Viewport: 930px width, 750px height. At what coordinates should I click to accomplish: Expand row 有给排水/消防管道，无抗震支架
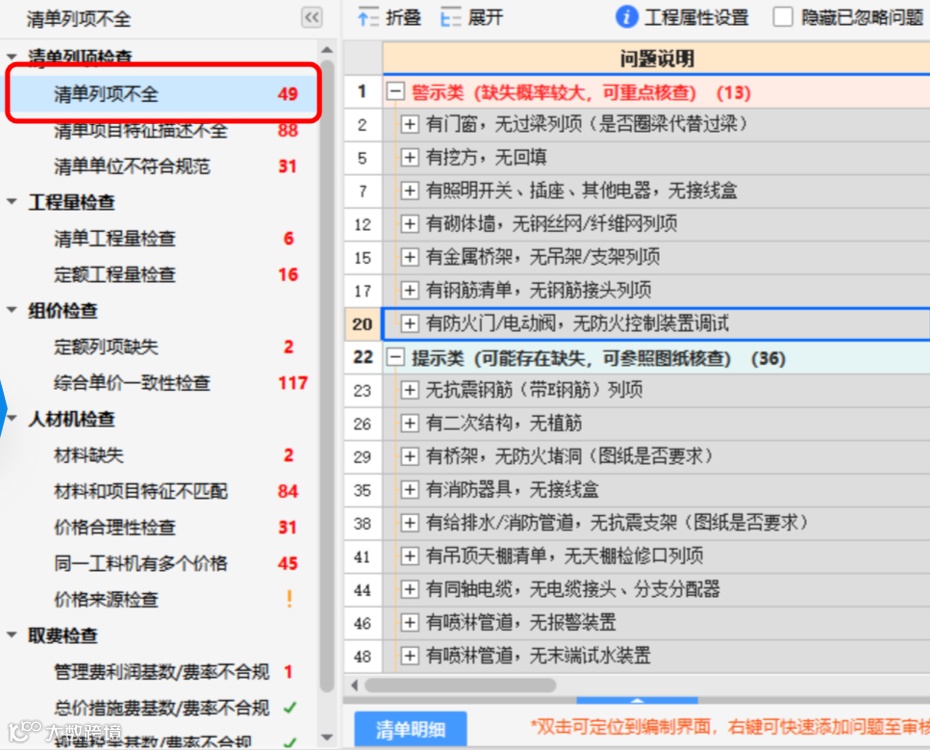pos(409,523)
